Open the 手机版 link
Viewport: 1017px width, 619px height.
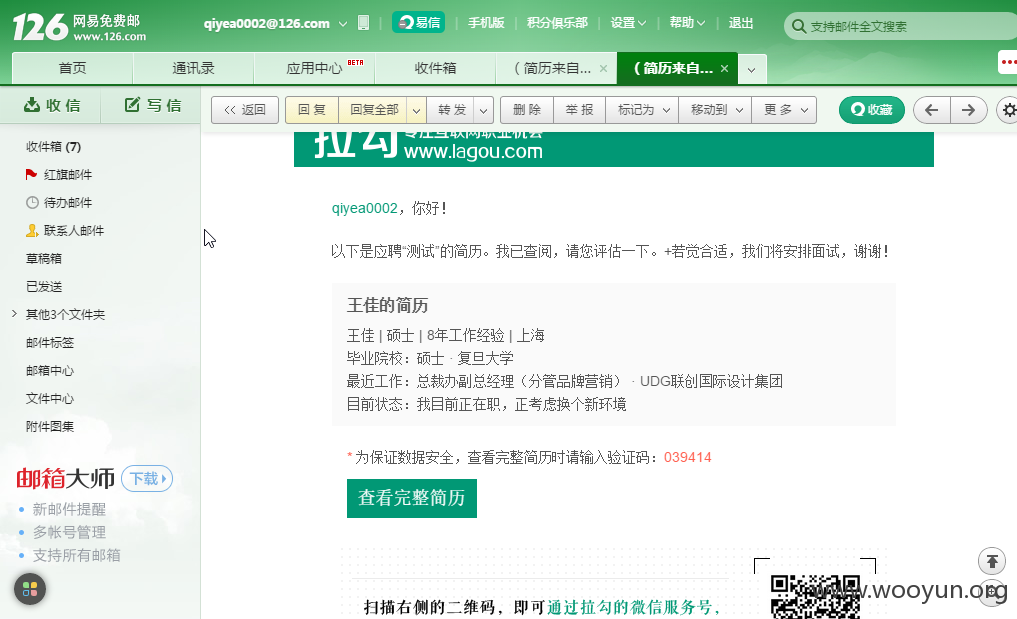(486, 23)
